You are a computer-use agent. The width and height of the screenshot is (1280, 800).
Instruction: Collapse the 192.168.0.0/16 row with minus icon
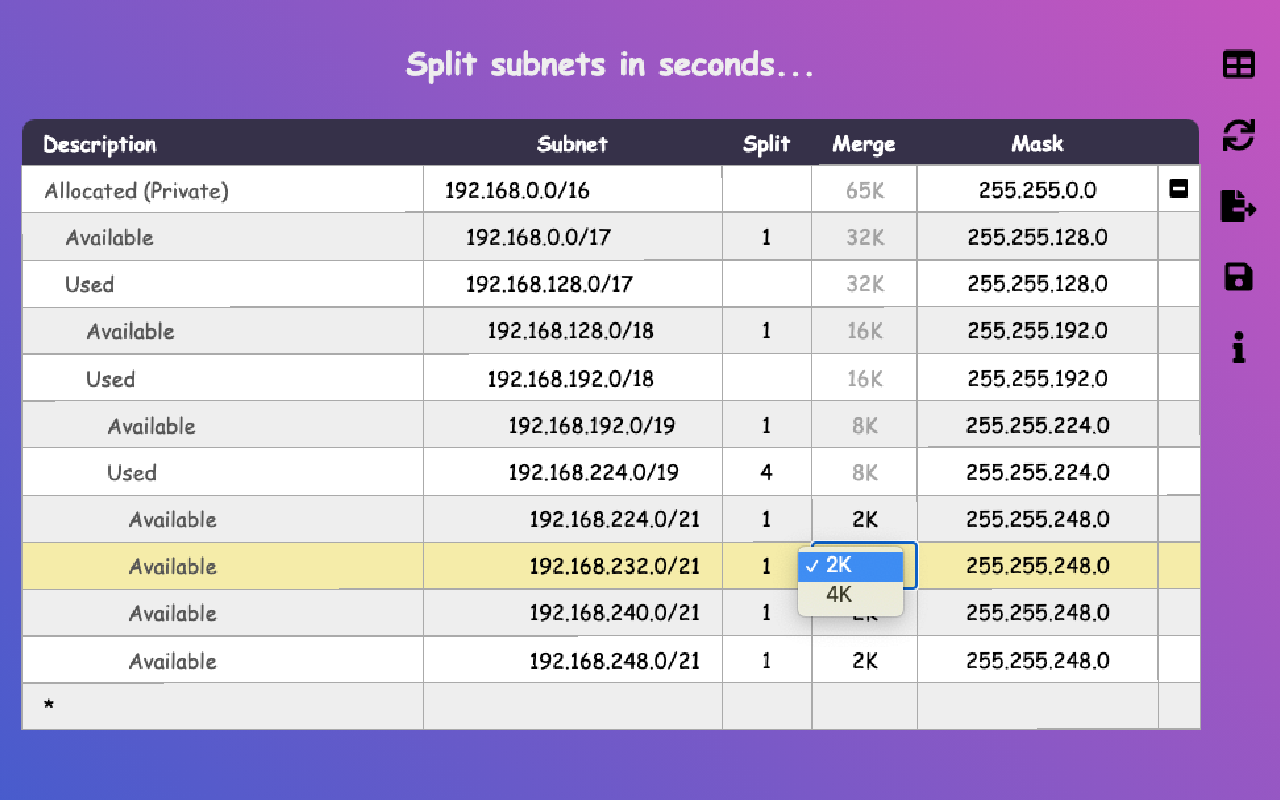pyautogui.click(x=1179, y=188)
